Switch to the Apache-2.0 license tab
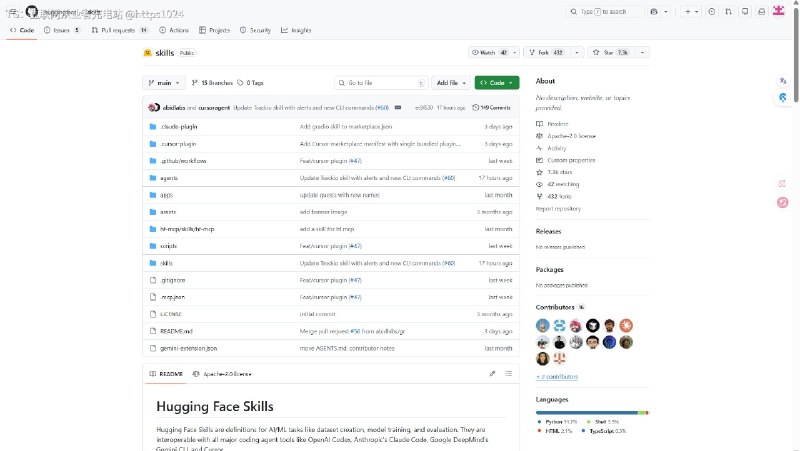The image size is (800, 451). coord(222,374)
